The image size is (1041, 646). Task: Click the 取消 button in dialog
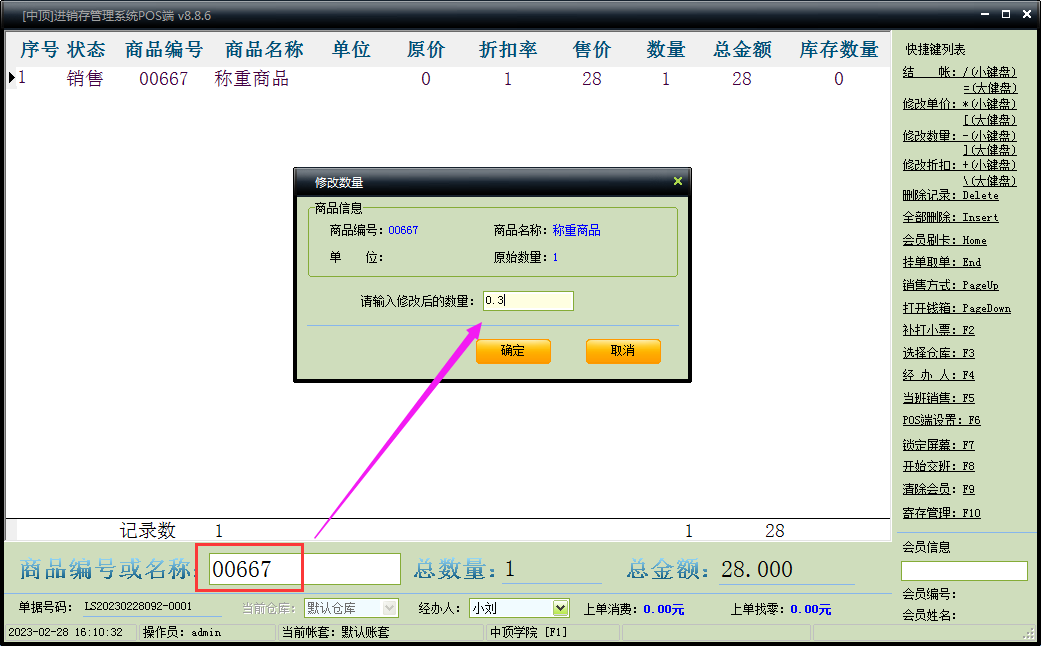(623, 351)
